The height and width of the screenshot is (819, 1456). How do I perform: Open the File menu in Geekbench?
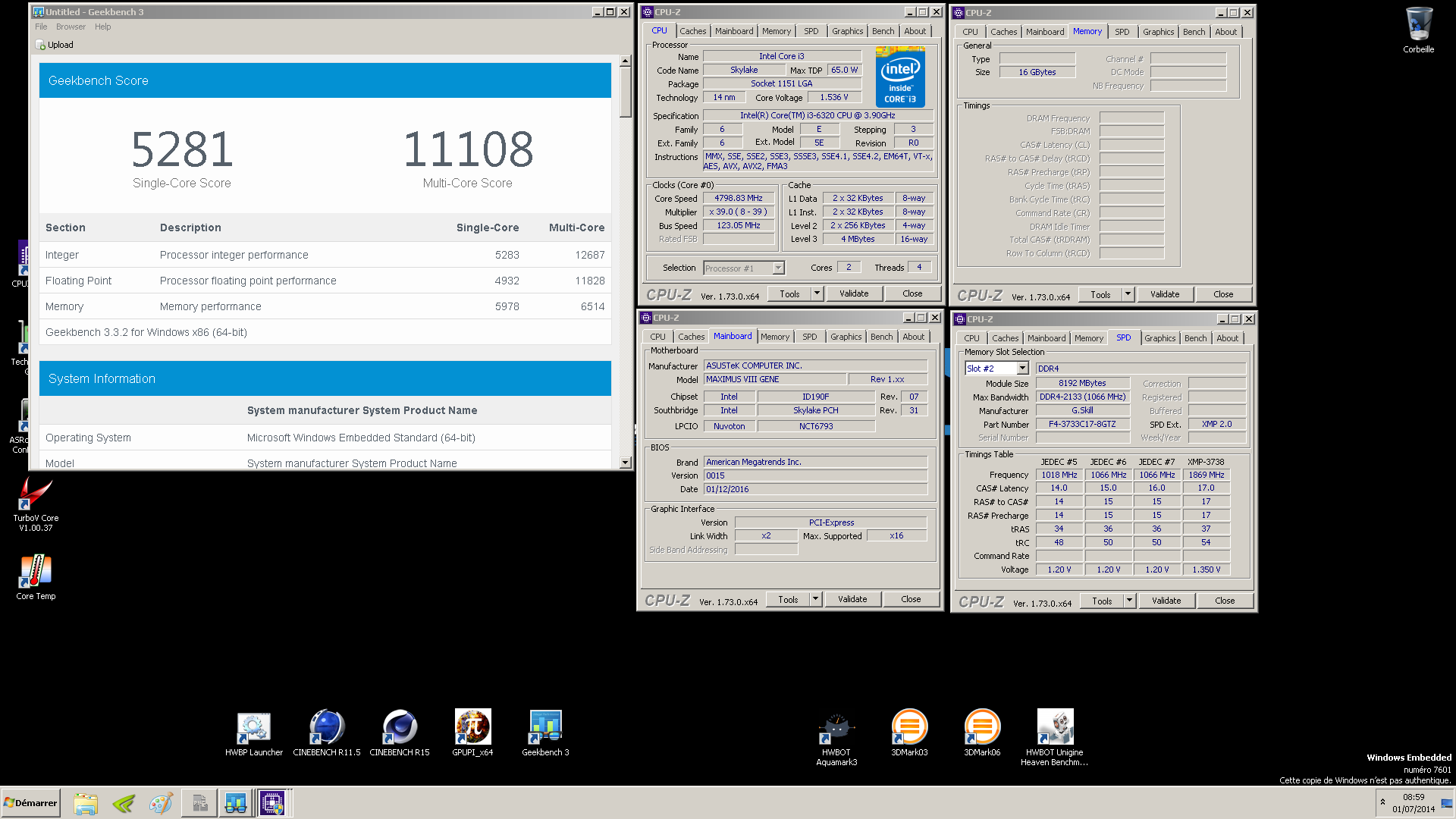[41, 27]
